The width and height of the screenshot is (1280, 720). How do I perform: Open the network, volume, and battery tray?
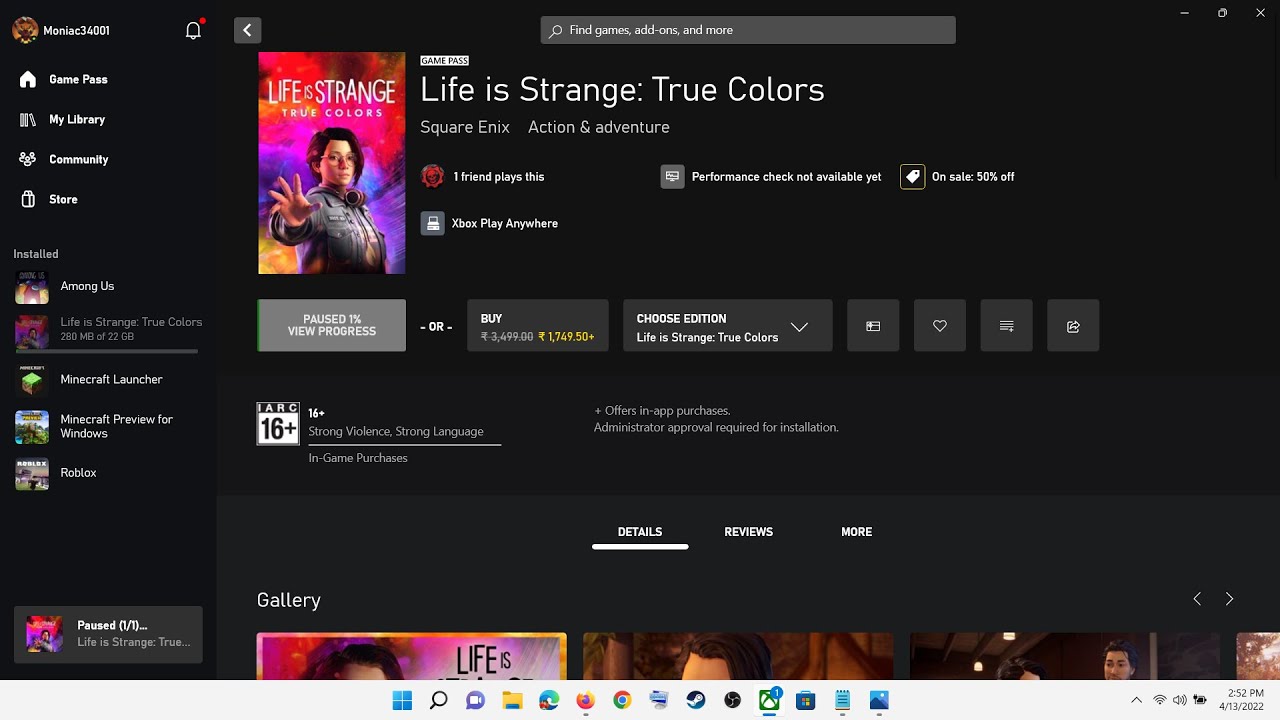1180,700
